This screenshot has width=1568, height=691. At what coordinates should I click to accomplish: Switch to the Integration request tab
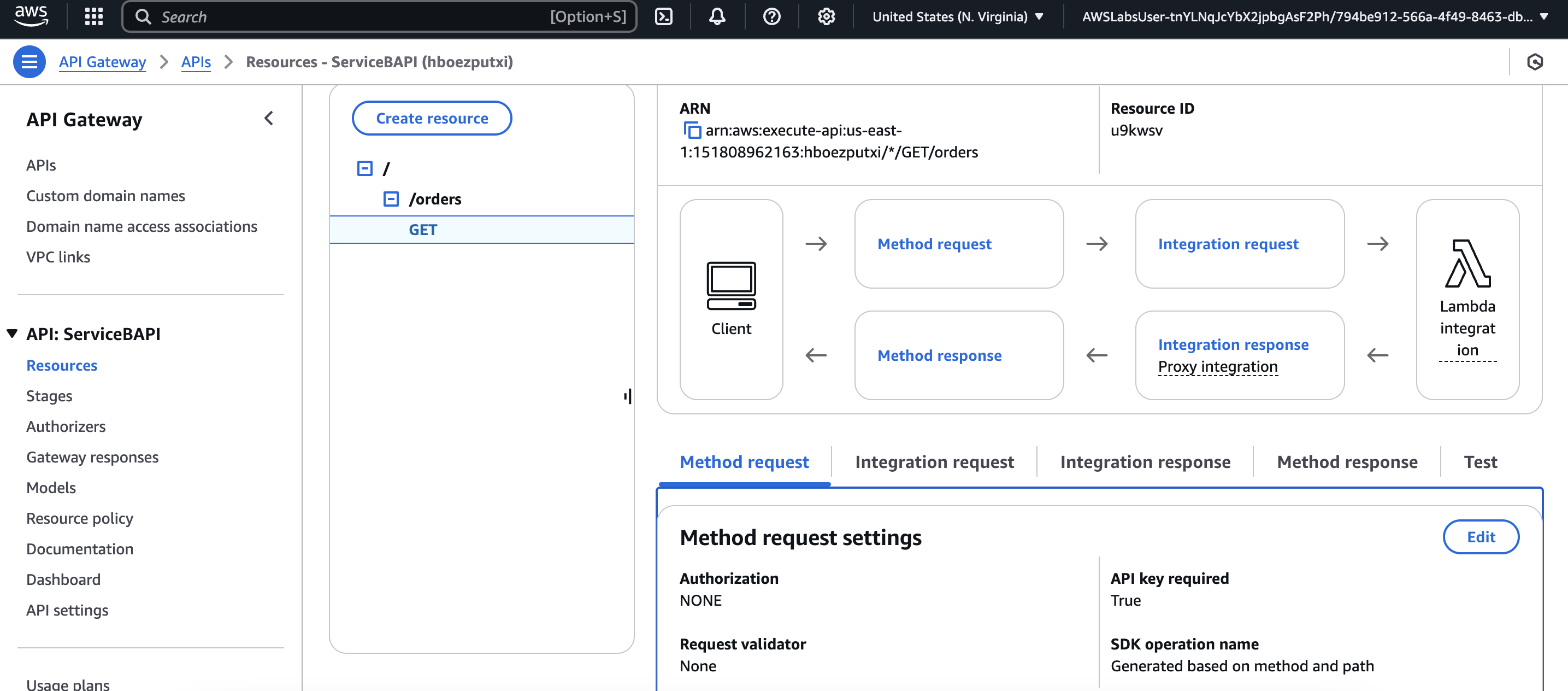(934, 461)
